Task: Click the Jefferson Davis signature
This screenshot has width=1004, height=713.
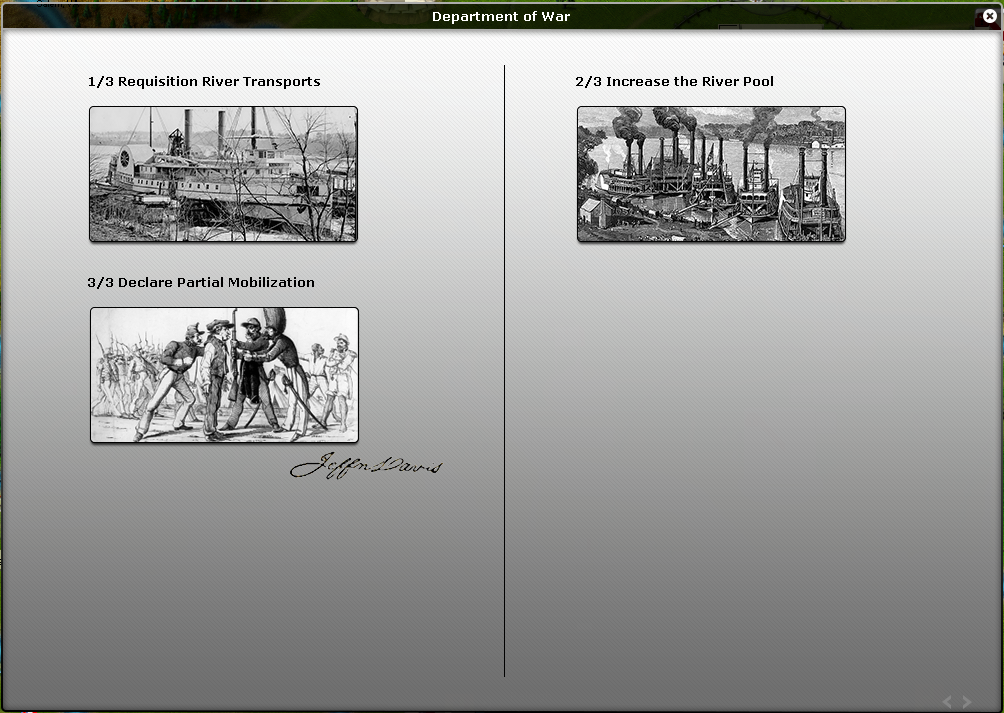Action: pos(365,466)
